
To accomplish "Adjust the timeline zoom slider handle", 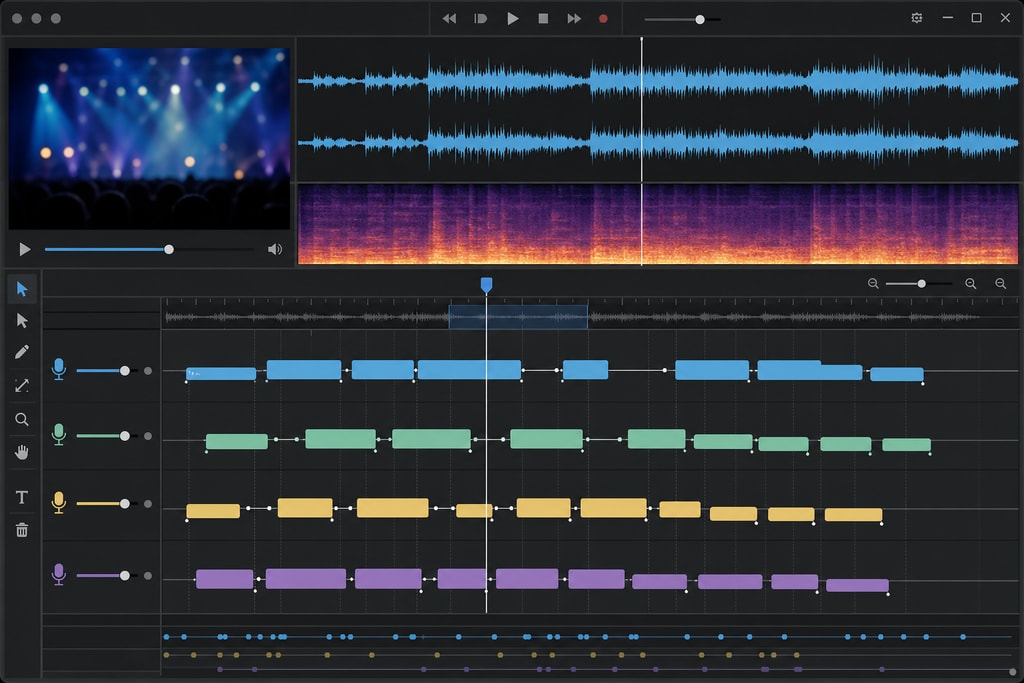I will tap(921, 283).
